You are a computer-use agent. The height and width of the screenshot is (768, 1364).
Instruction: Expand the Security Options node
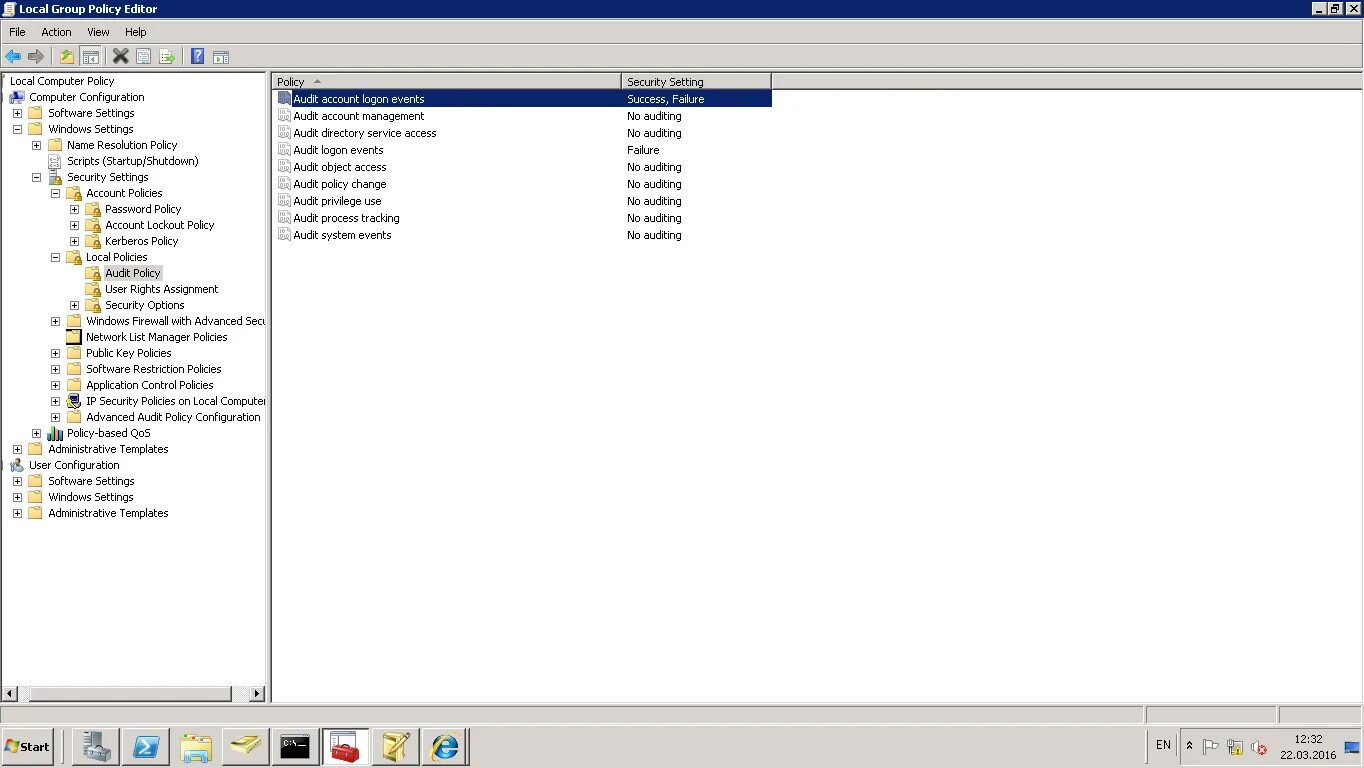[74, 305]
